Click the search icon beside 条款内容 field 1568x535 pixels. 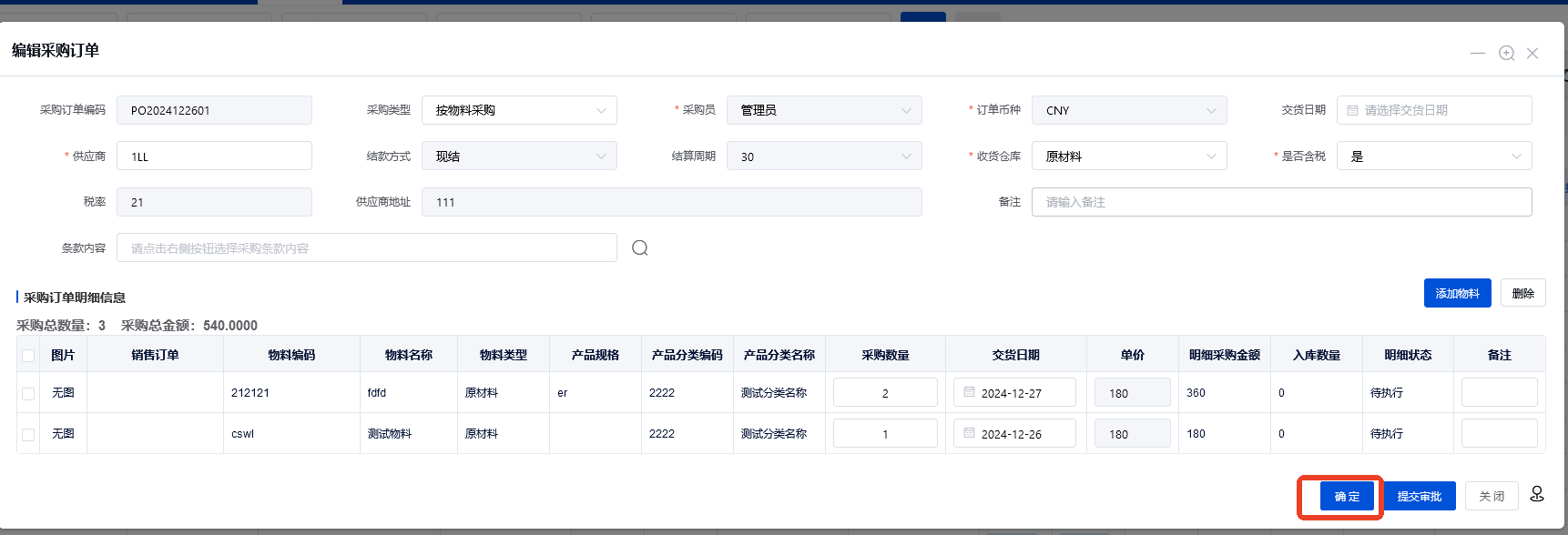coord(640,247)
